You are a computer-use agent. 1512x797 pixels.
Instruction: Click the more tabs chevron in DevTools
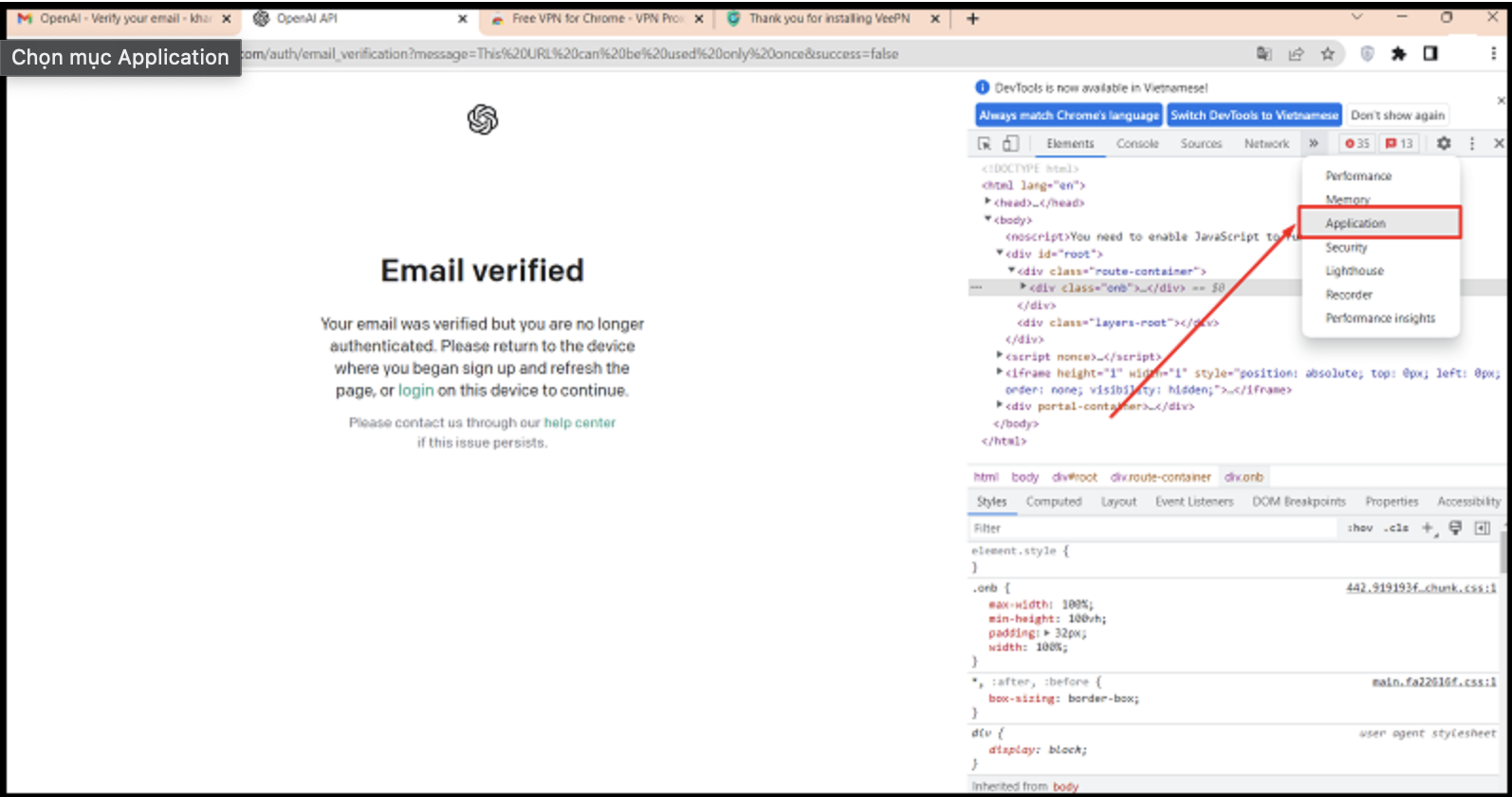pos(1313,143)
